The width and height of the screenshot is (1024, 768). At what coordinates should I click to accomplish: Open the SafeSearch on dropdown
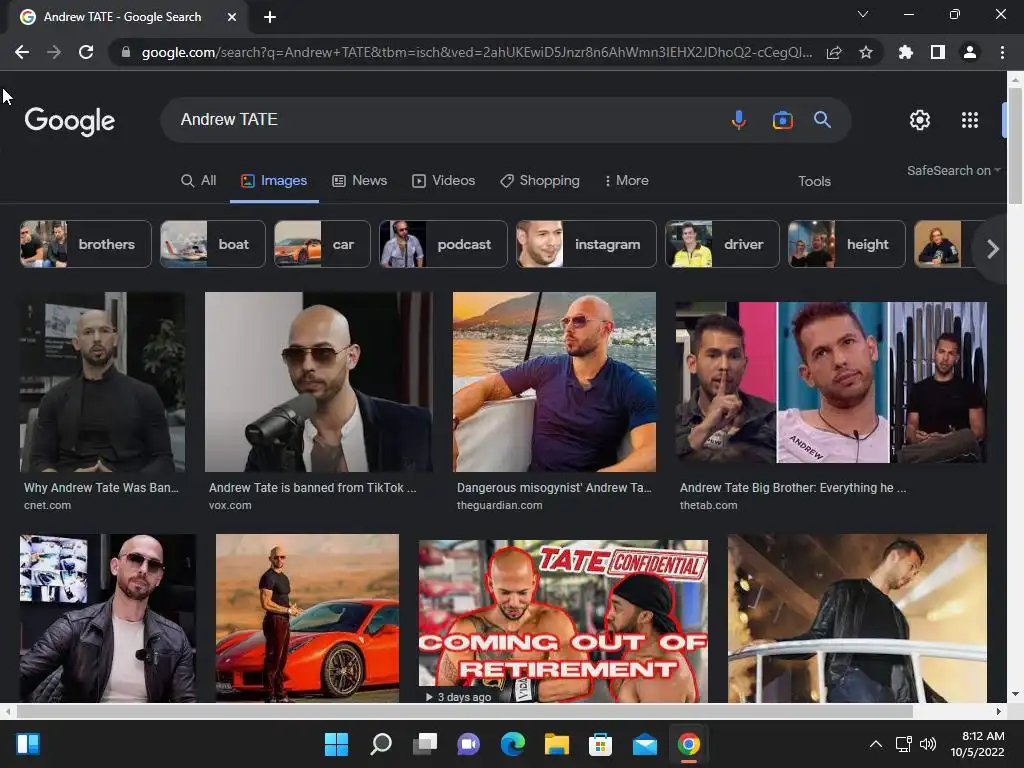[953, 170]
